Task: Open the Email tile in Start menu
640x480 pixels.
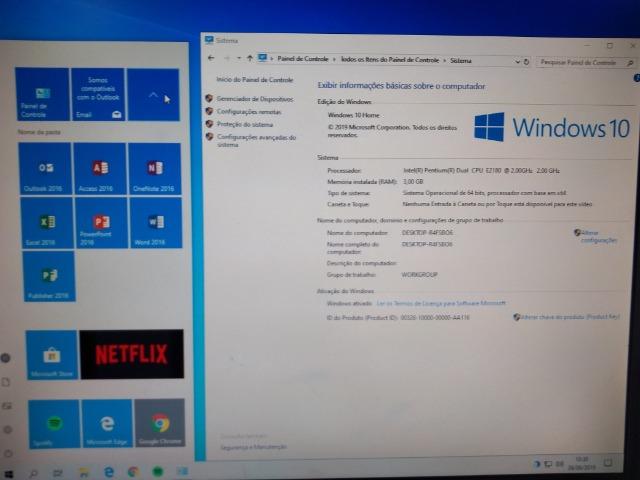Action: (98, 94)
